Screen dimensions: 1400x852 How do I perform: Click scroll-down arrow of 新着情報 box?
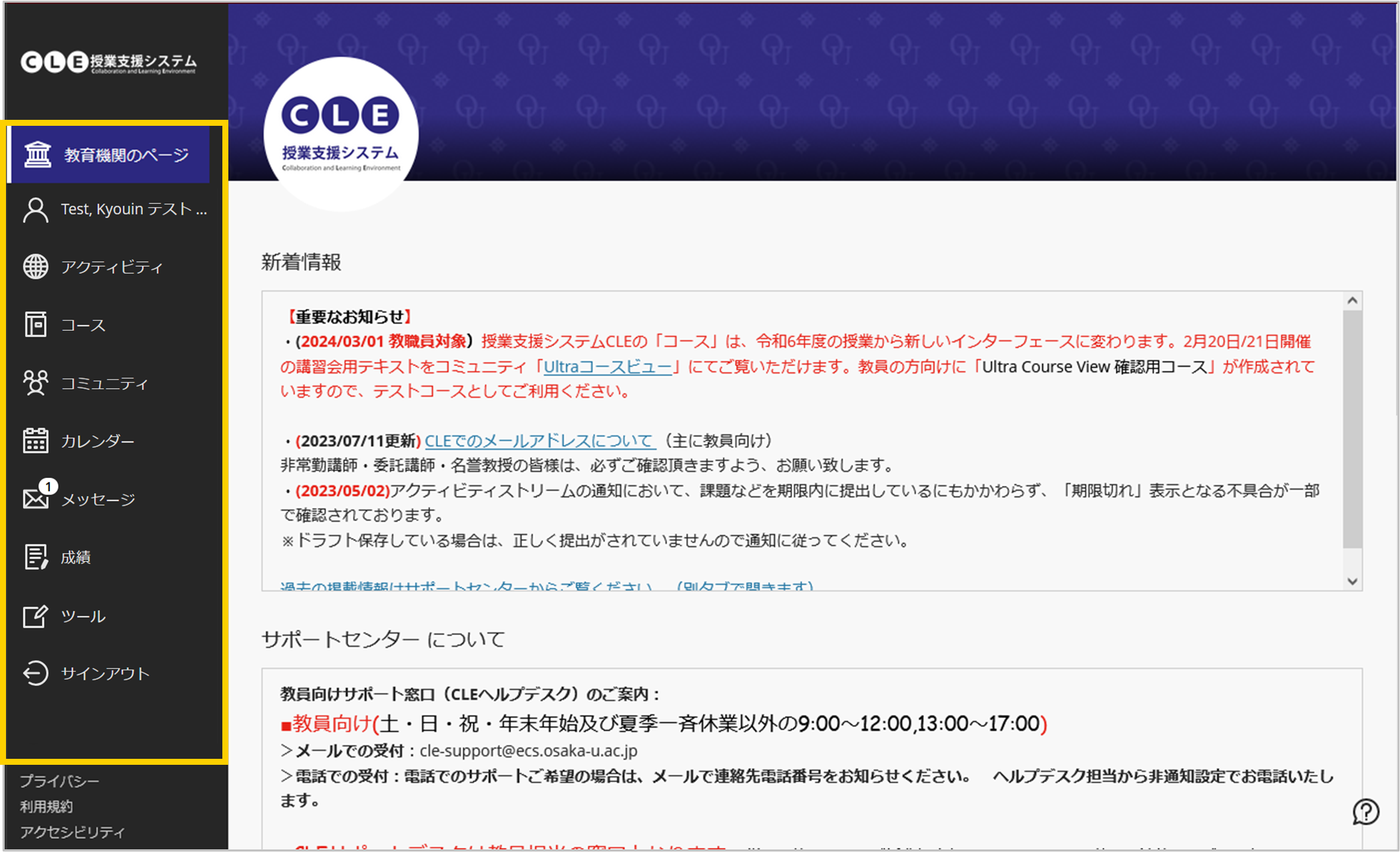coord(1352,581)
